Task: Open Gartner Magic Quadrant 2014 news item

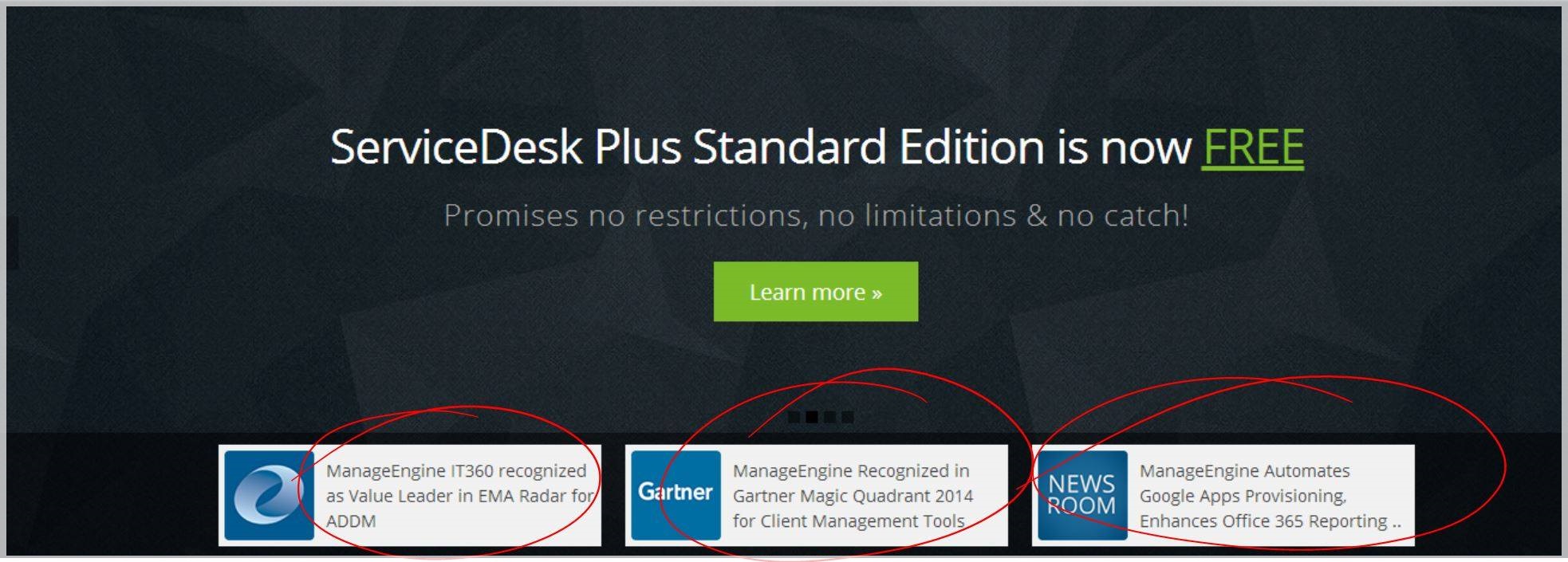Action: [853, 495]
